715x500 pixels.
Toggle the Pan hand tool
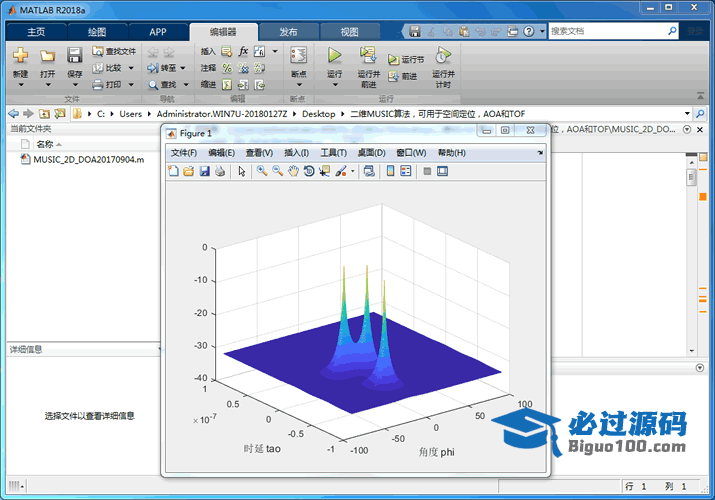[293, 171]
